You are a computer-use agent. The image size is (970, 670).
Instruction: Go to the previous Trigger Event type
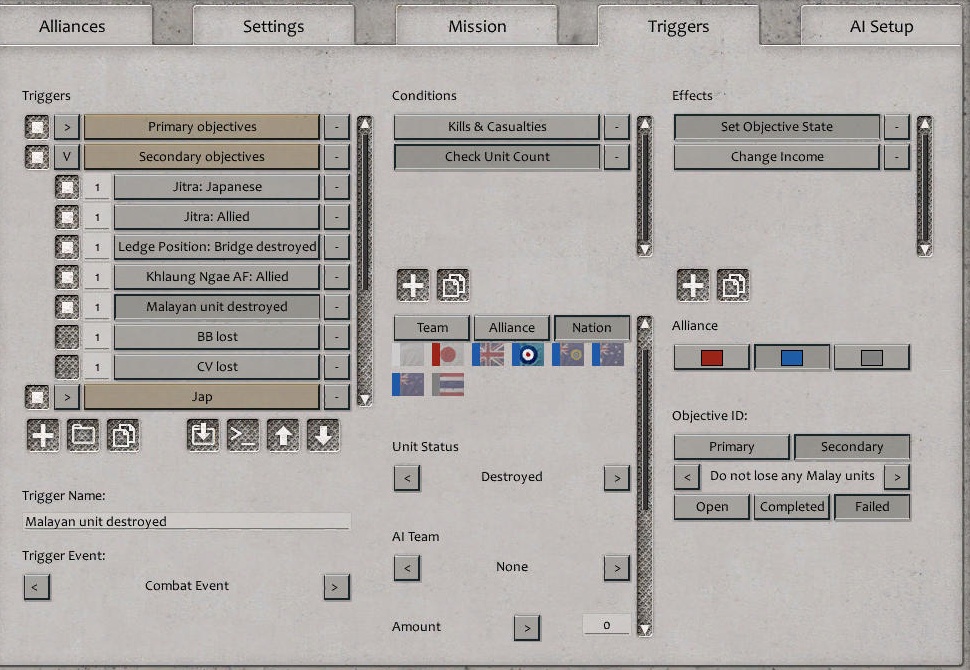36,587
